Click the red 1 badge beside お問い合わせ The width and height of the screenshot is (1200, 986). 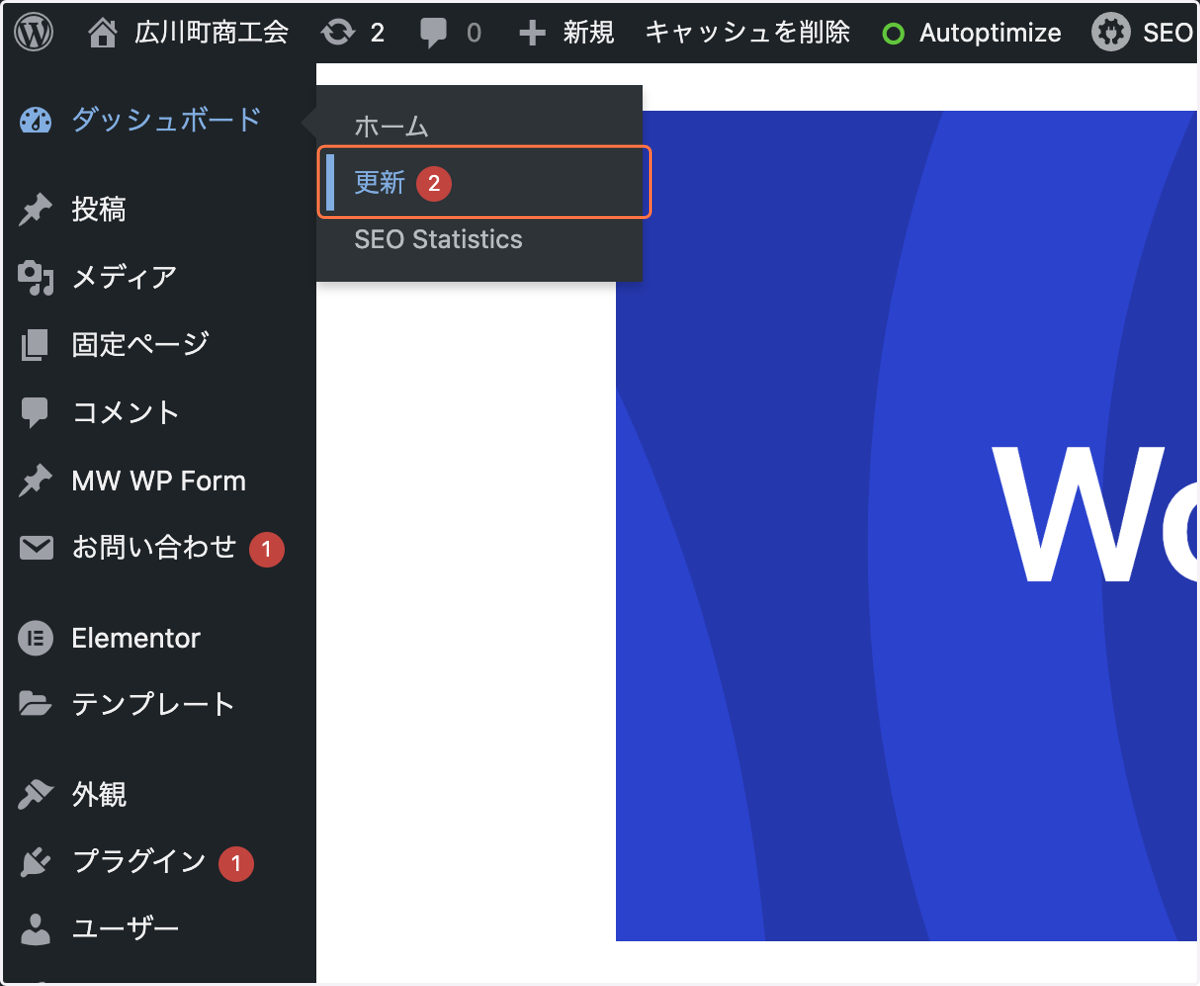[267, 549]
